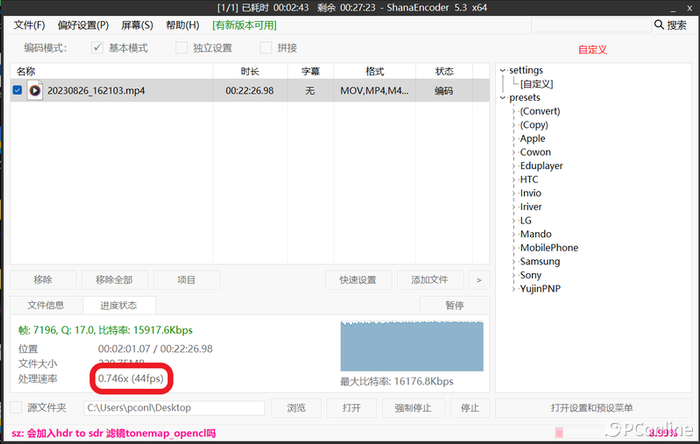
Task: Click the 最大比特率: 16176.8Kbps text
Action: tap(397, 382)
